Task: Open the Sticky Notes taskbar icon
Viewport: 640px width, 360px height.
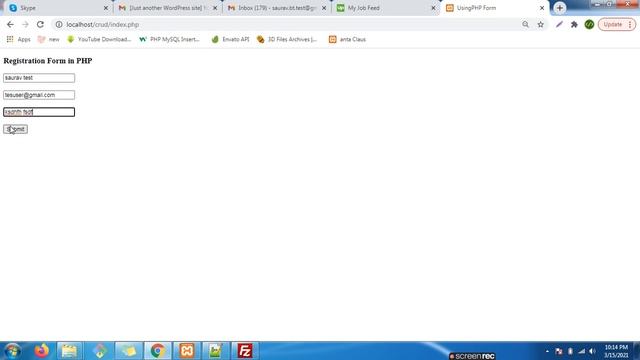Action: (128, 351)
